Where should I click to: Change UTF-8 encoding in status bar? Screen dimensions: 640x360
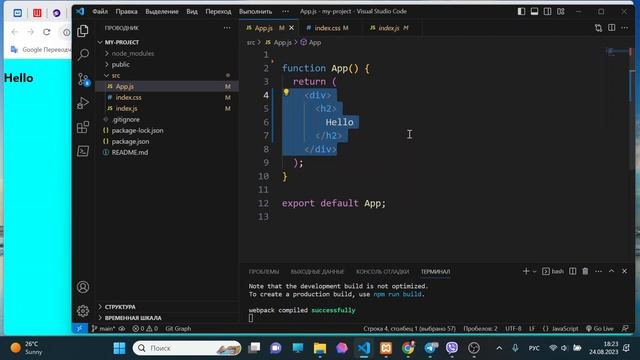point(513,328)
